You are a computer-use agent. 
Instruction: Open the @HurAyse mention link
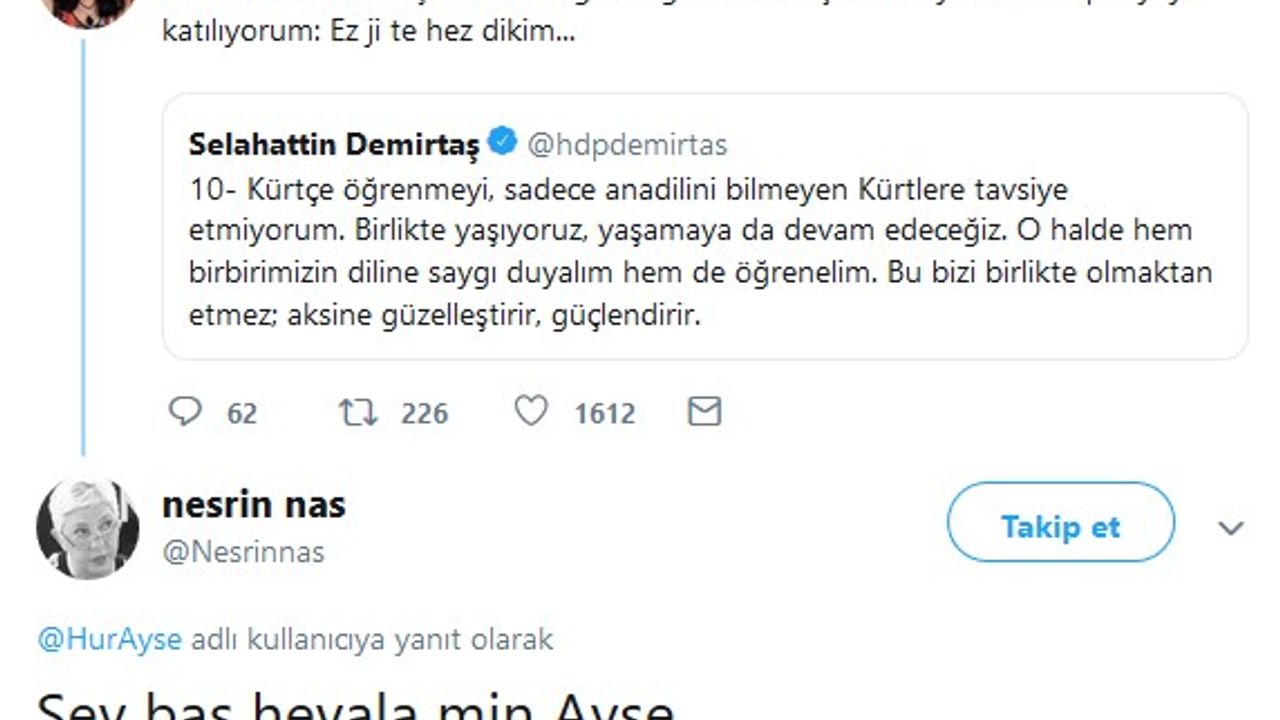[x=110, y=639]
